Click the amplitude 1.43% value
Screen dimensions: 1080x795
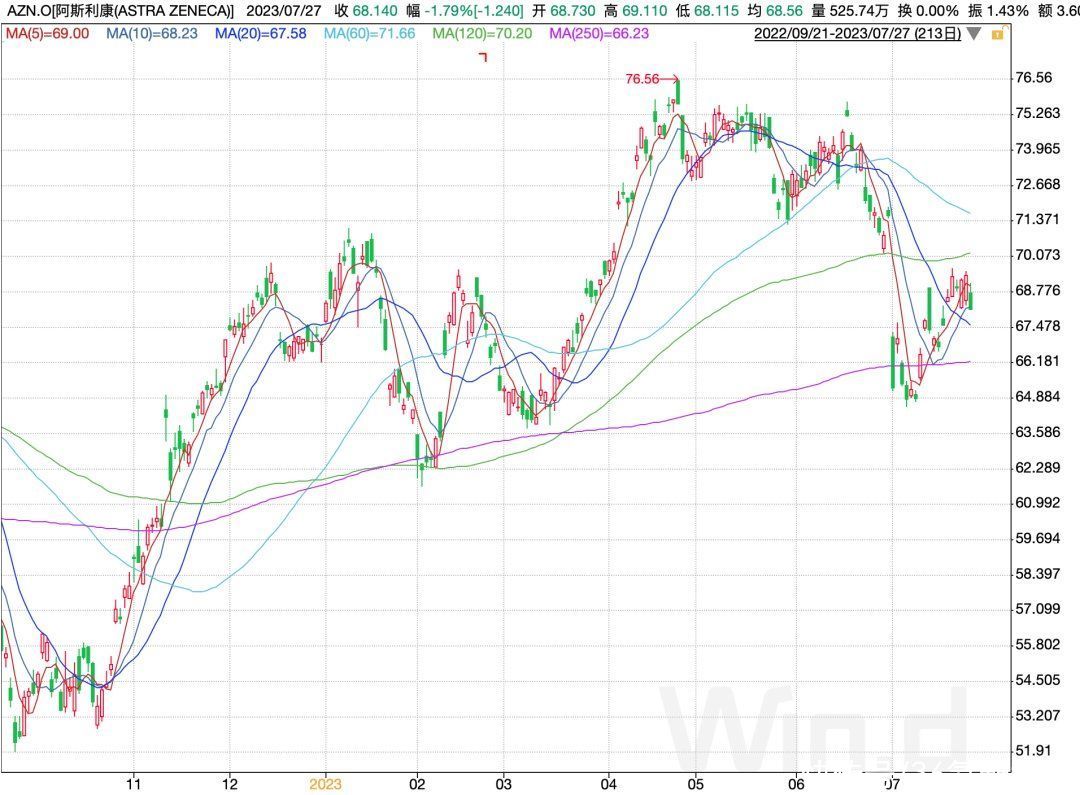pyautogui.click(x=1008, y=11)
